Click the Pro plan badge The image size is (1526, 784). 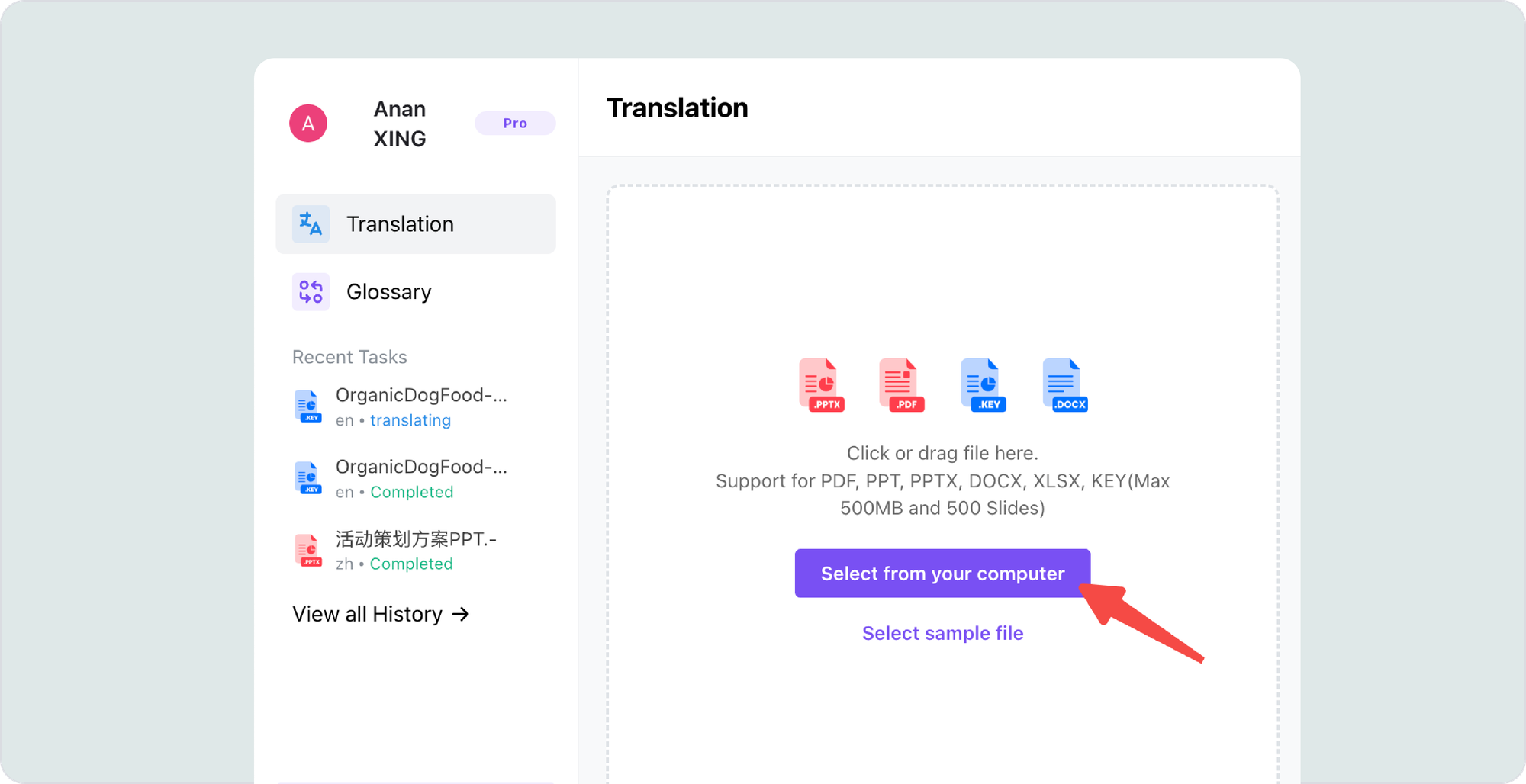[x=515, y=124]
